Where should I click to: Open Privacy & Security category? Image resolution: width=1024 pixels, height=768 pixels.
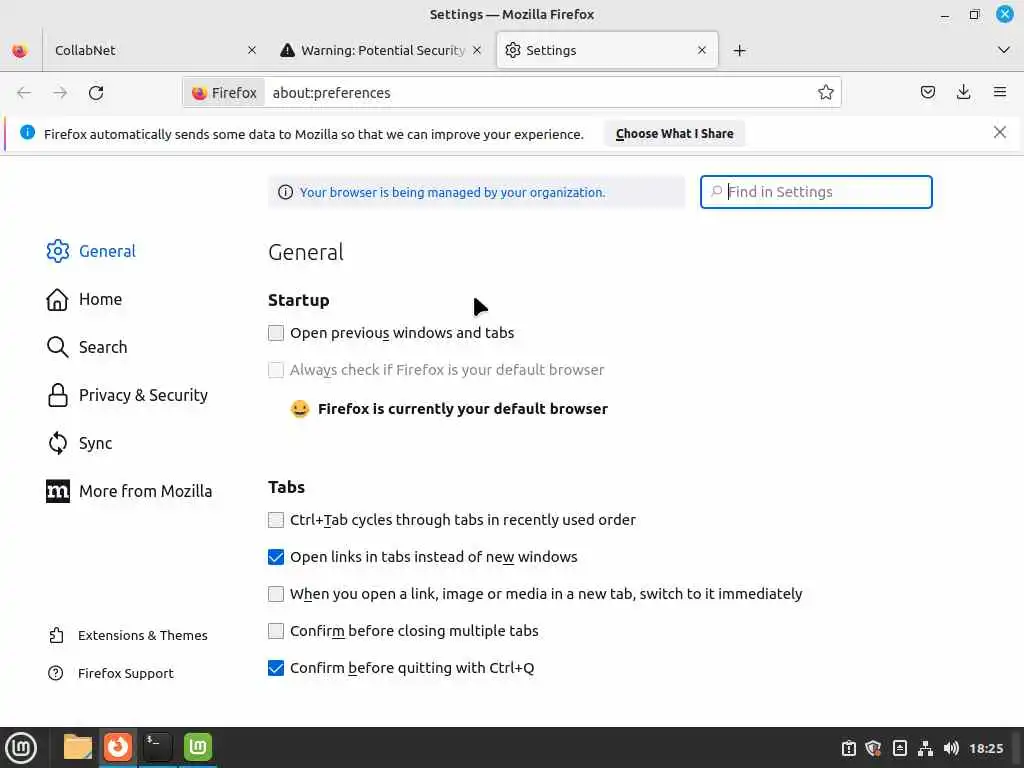[x=127, y=395]
